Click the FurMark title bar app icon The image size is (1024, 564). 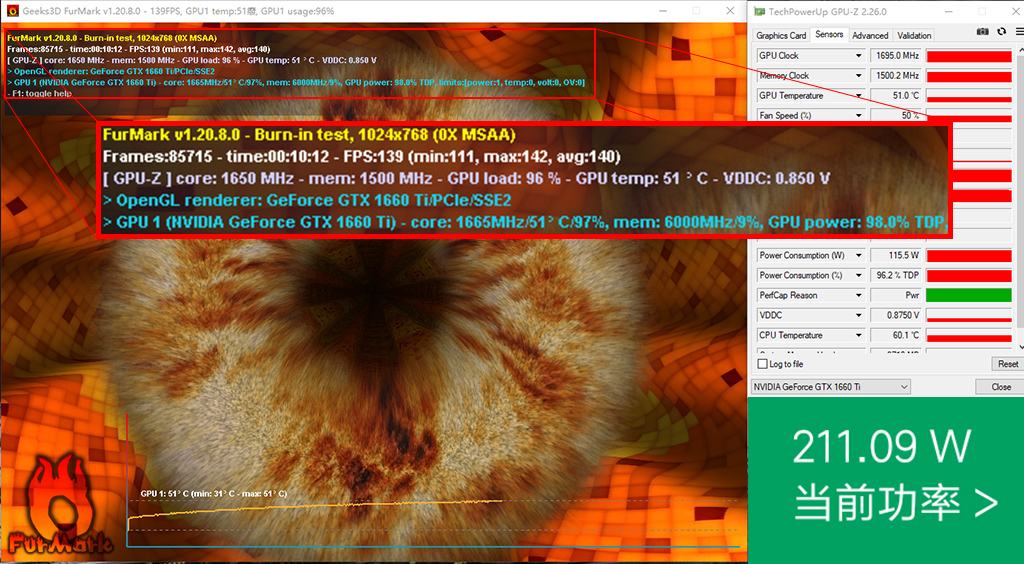tap(12, 10)
